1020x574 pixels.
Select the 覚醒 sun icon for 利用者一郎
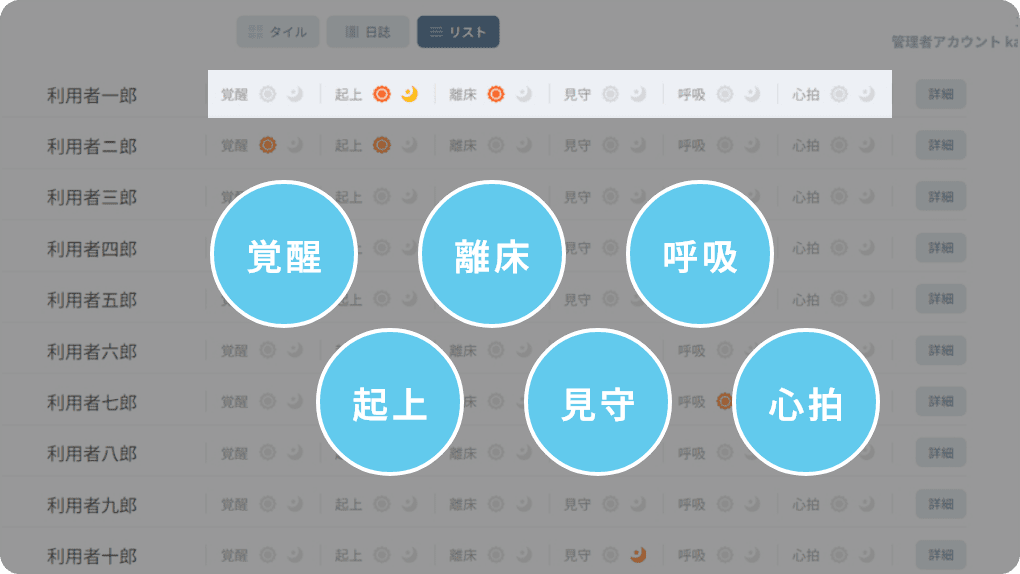267,94
